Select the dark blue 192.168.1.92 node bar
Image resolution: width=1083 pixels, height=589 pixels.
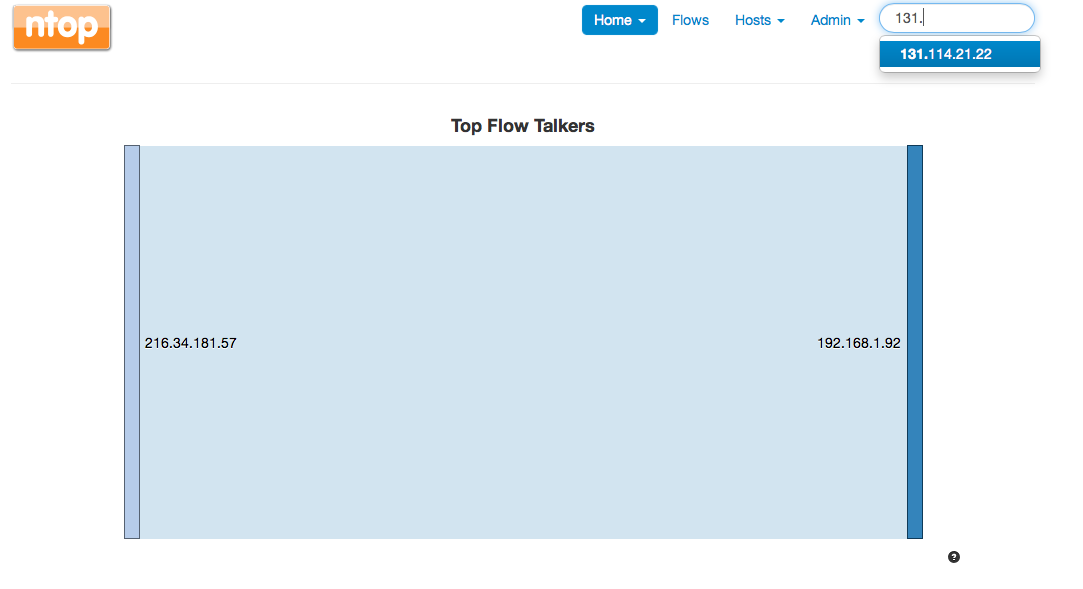pos(914,342)
